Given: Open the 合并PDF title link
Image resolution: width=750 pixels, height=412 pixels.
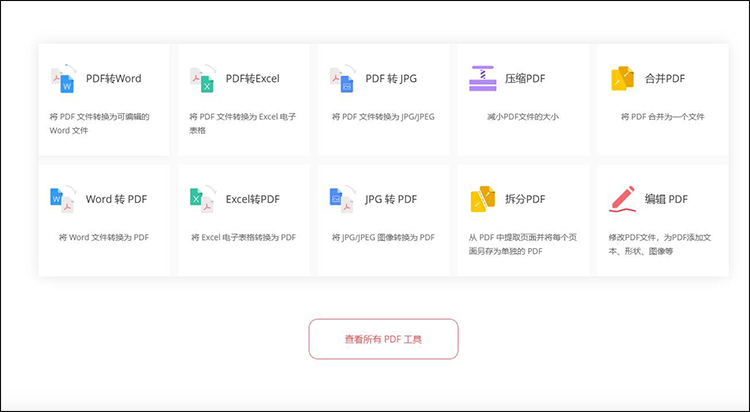Looking at the screenshot, I should coord(665,78).
